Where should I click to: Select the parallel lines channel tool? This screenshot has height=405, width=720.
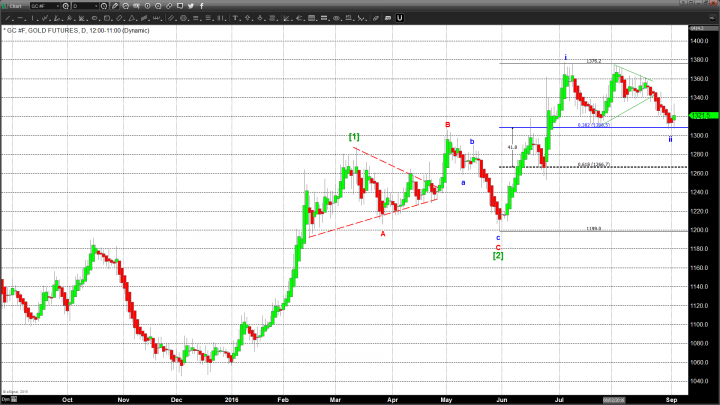(171, 18)
